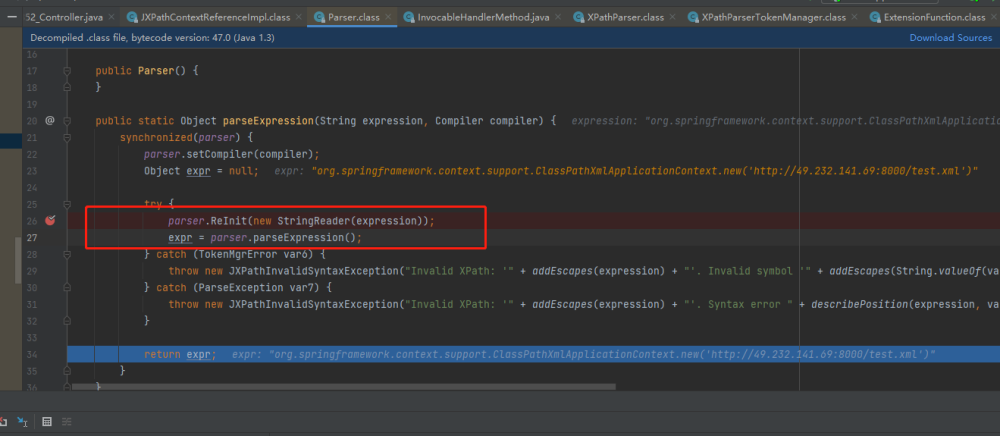Click the class icon on ExtensionFunction.class tab
The height and width of the screenshot is (436, 1000).
tap(874, 17)
